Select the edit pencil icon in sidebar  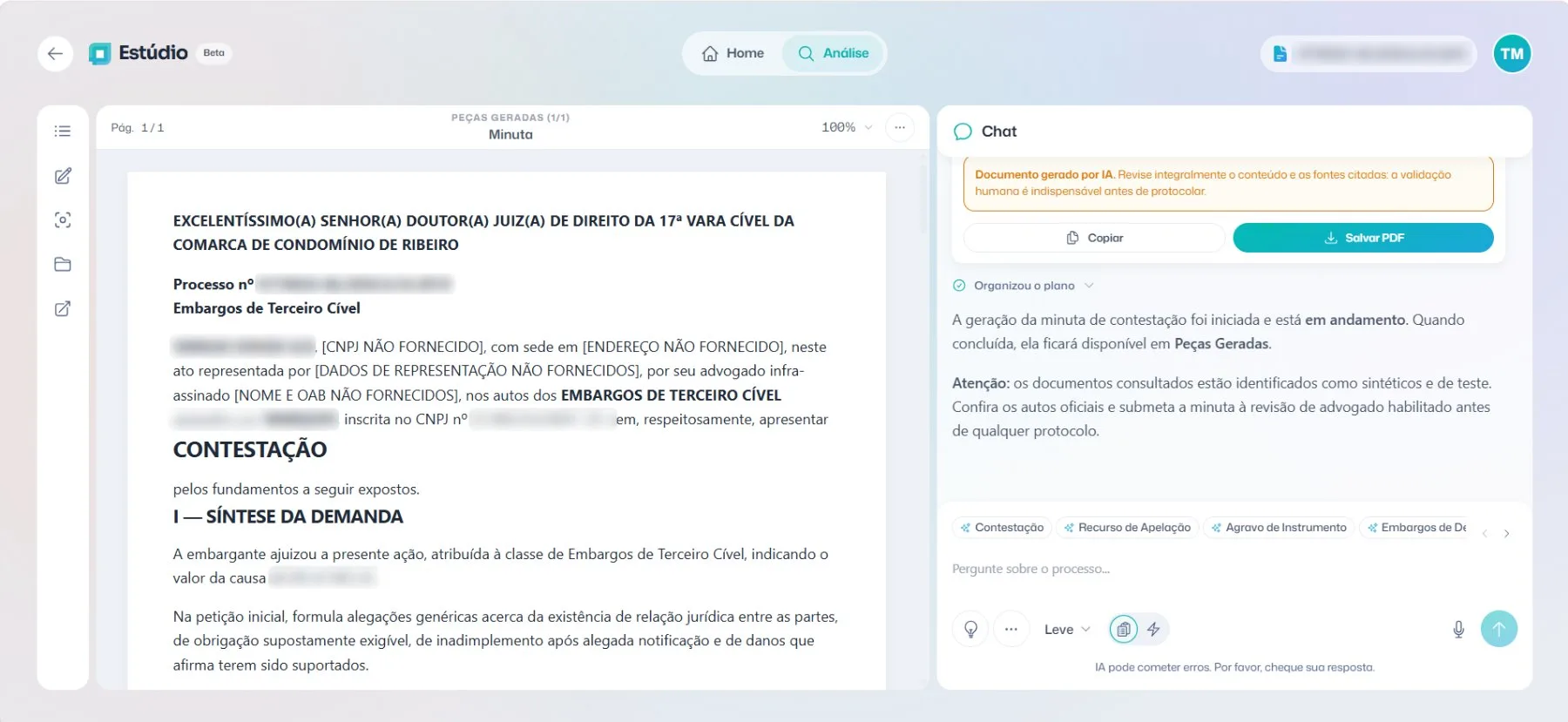click(x=63, y=176)
